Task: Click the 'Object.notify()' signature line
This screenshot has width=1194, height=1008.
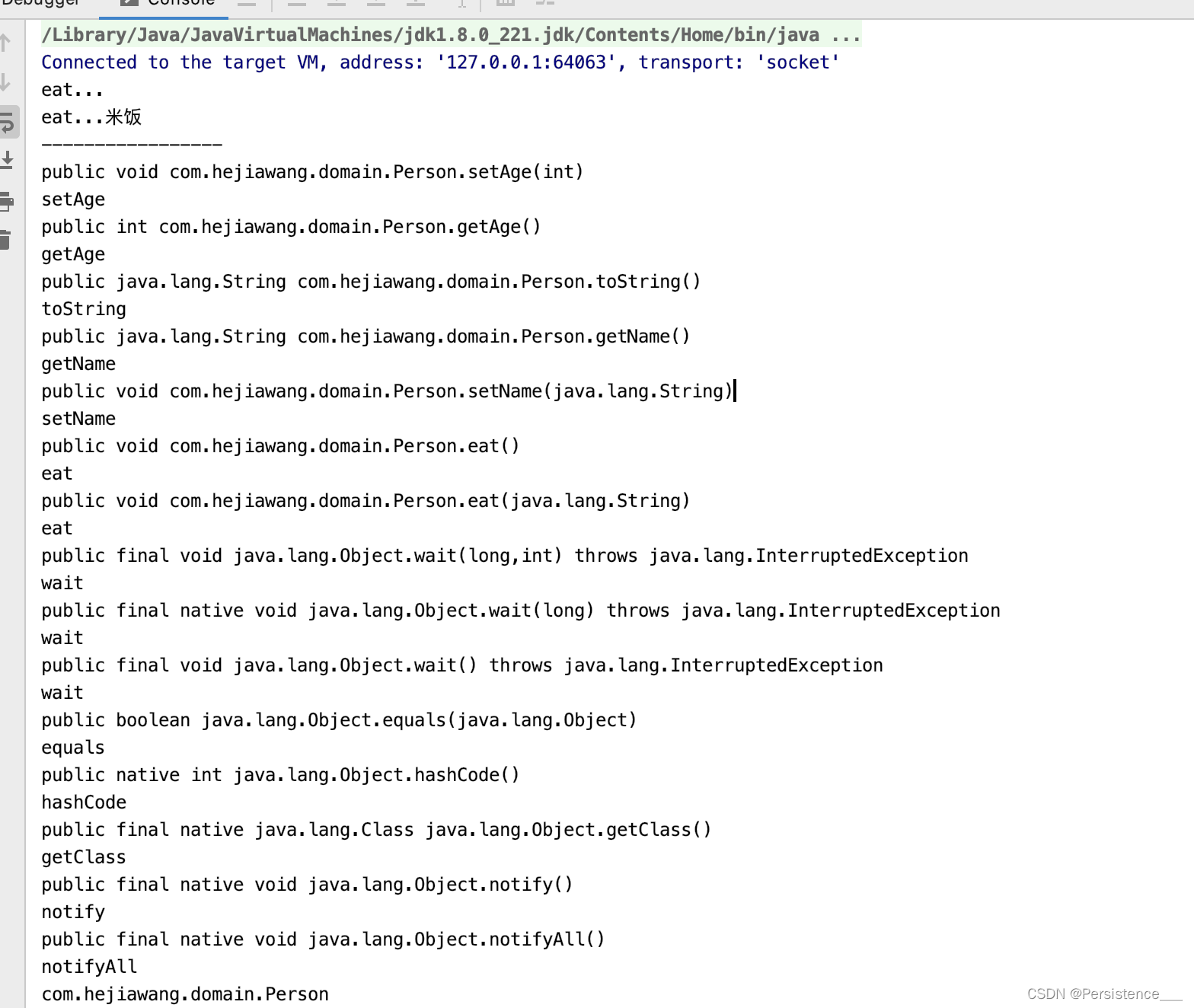Action: click(x=307, y=885)
